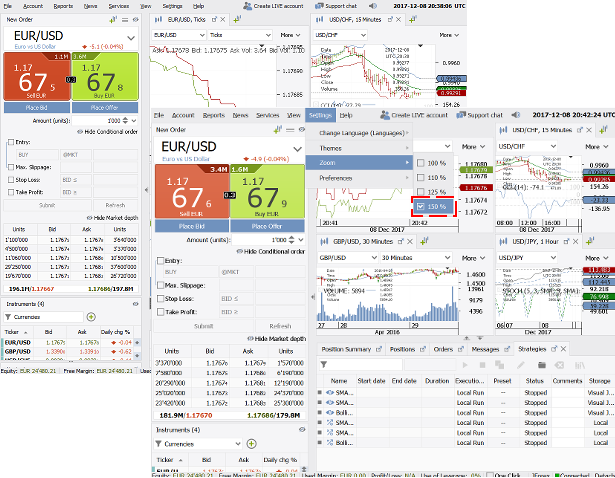Image resolution: width=615 pixels, height=478 pixels.
Task: Open the Preferences submenu
Action: coord(359,178)
